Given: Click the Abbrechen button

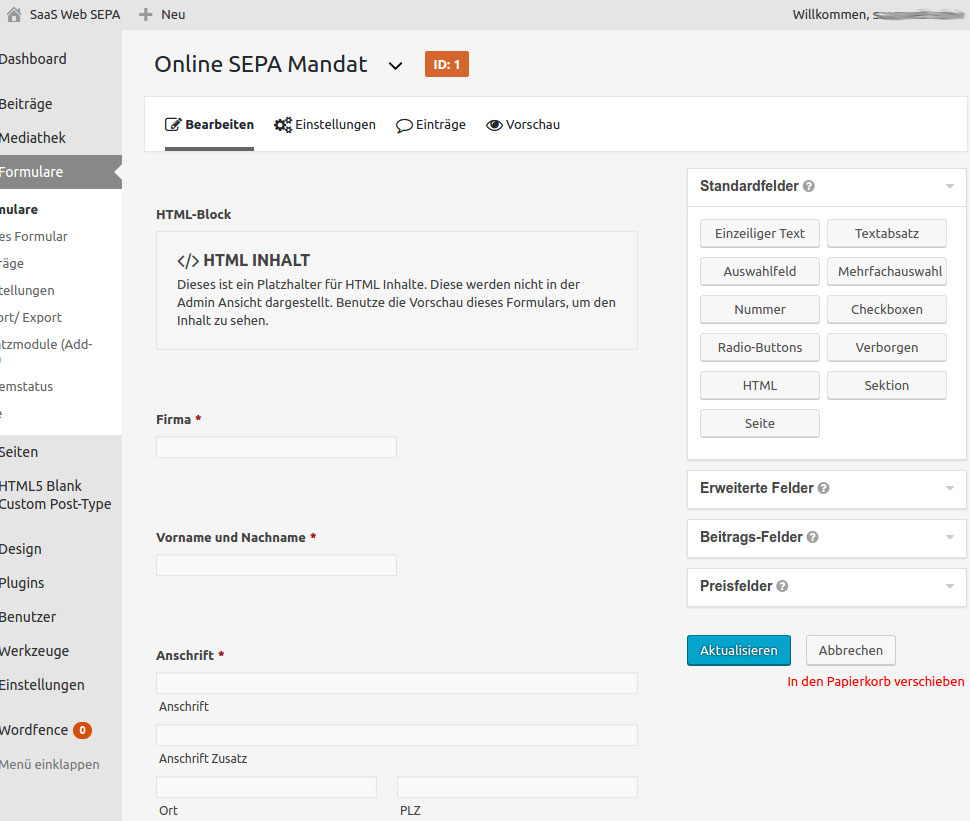Looking at the screenshot, I should tap(851, 651).
